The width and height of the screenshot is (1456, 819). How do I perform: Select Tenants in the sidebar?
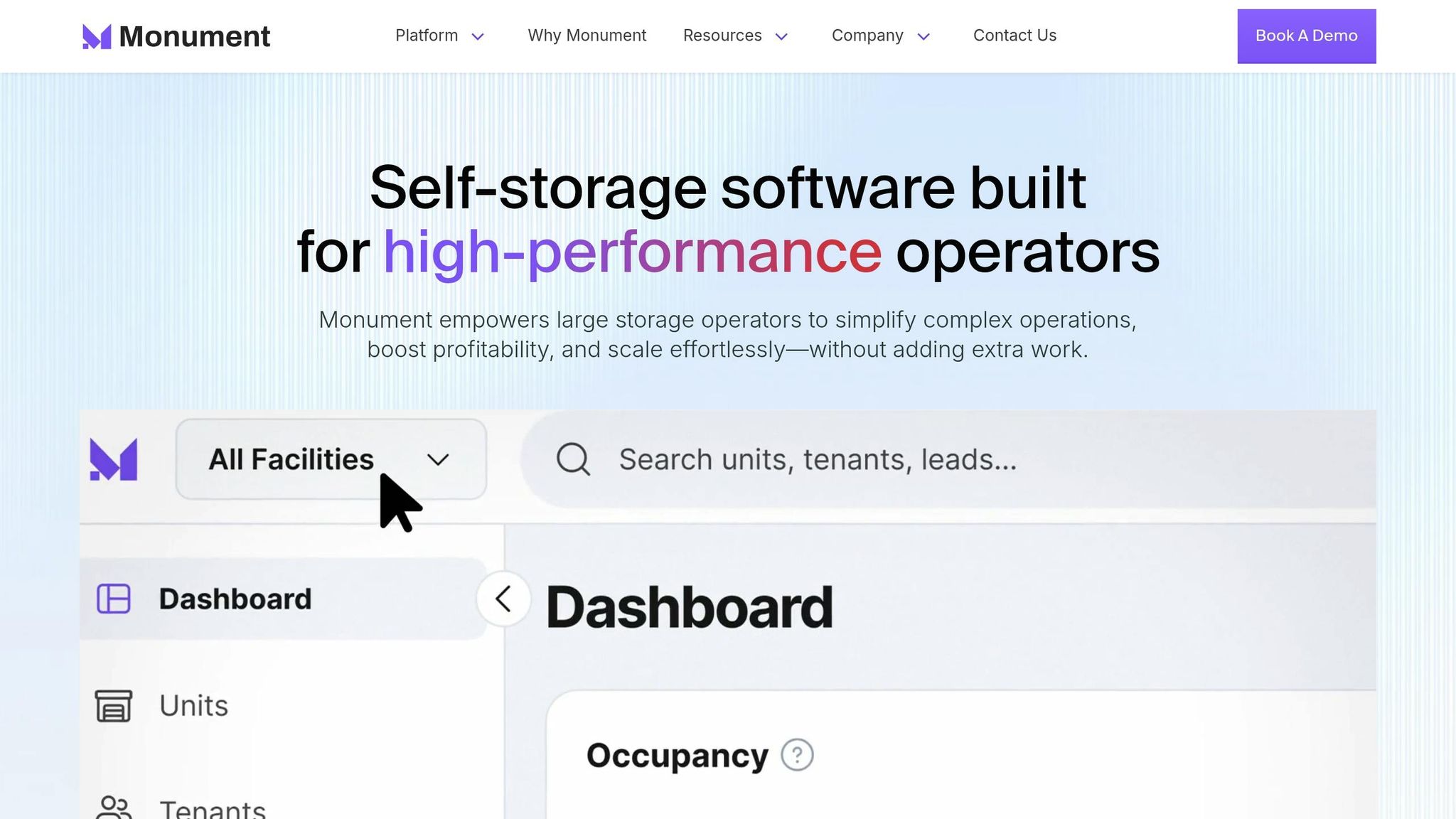tap(212, 809)
